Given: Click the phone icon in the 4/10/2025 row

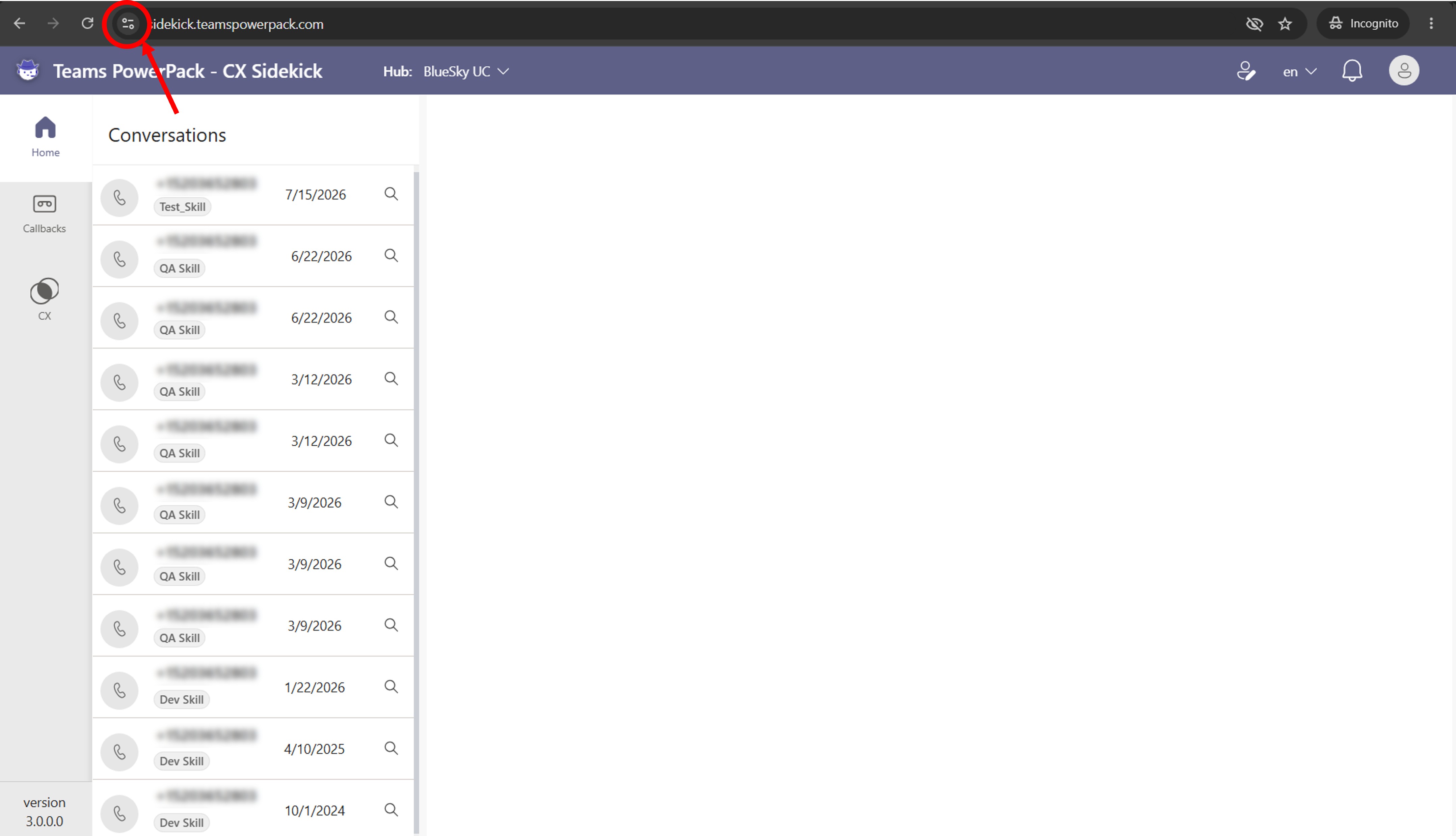Looking at the screenshot, I should coord(119,752).
